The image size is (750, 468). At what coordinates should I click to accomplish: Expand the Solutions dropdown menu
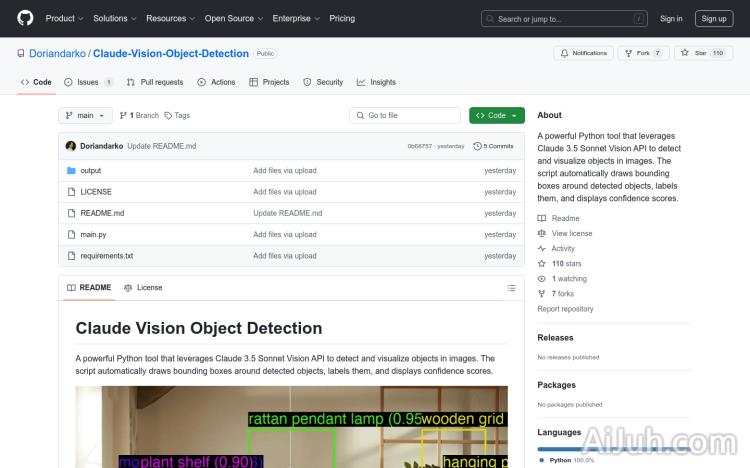point(114,18)
